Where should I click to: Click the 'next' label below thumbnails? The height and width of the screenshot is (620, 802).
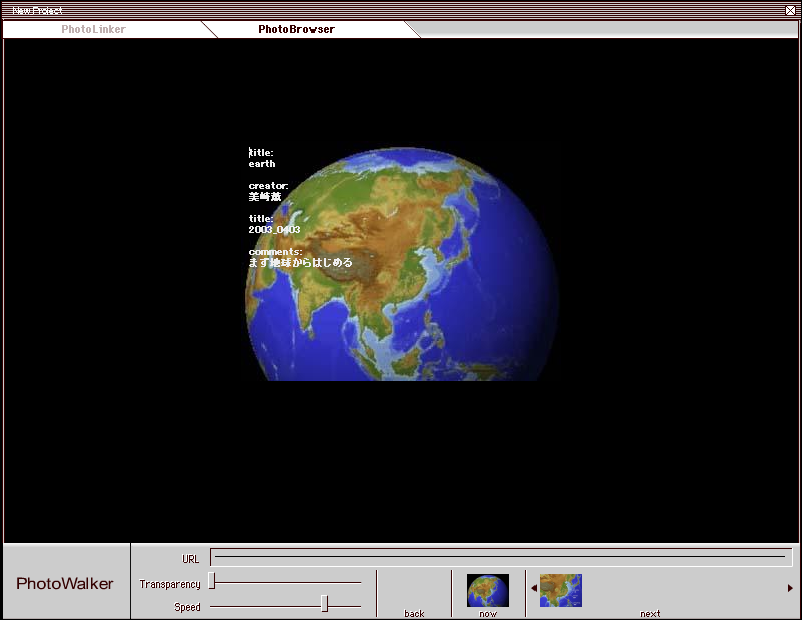pyautogui.click(x=650, y=613)
